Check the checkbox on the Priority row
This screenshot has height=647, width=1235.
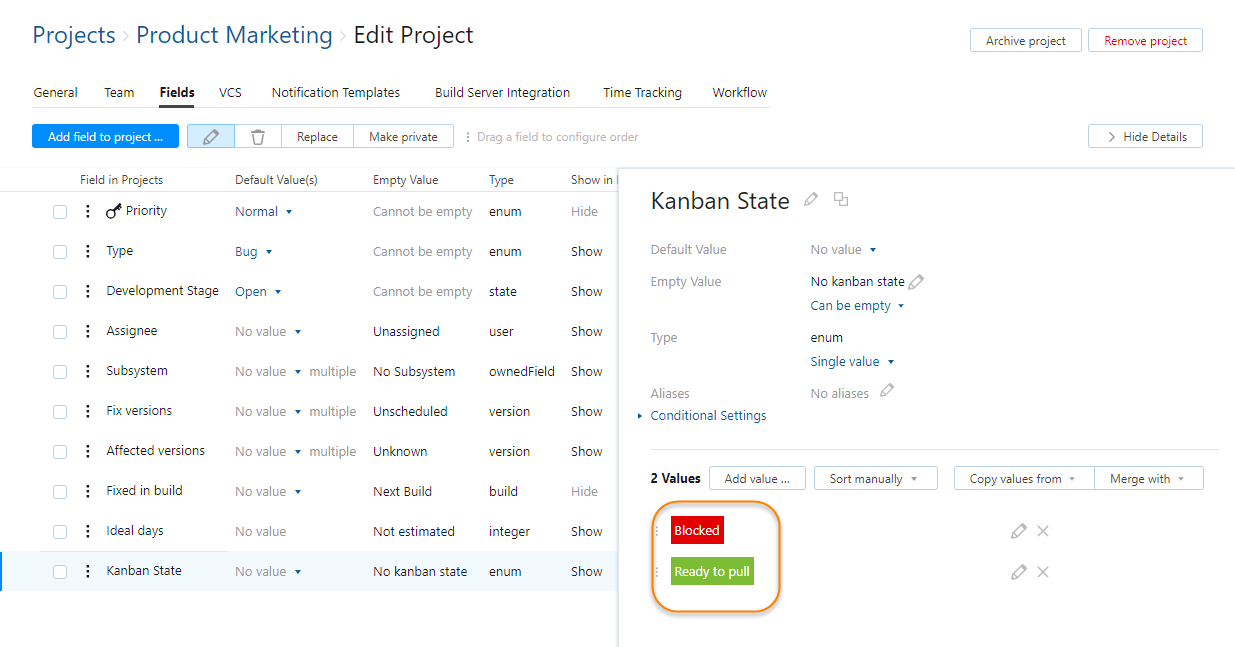click(60, 211)
